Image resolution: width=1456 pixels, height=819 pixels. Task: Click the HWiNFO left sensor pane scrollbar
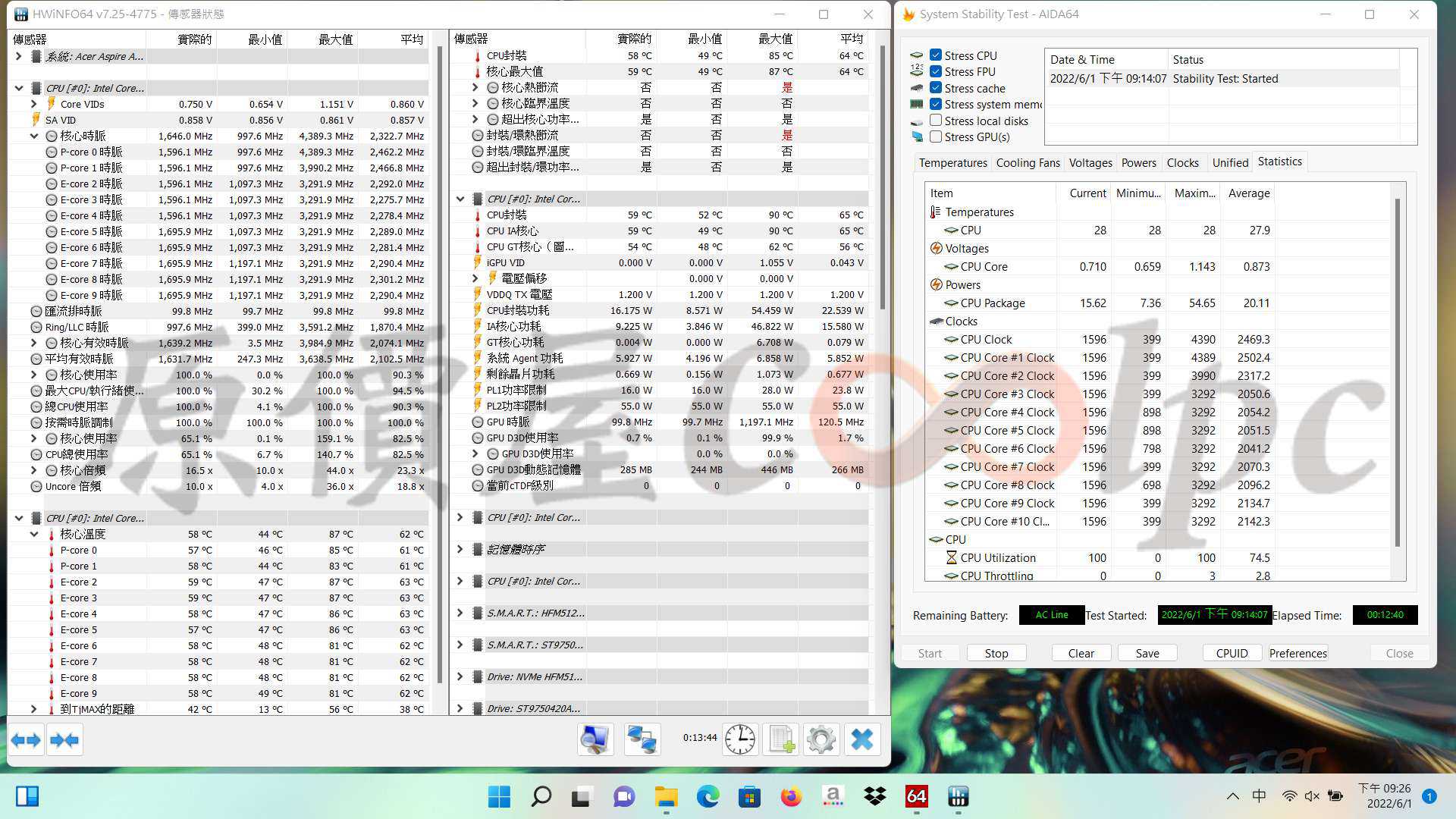pos(440,364)
